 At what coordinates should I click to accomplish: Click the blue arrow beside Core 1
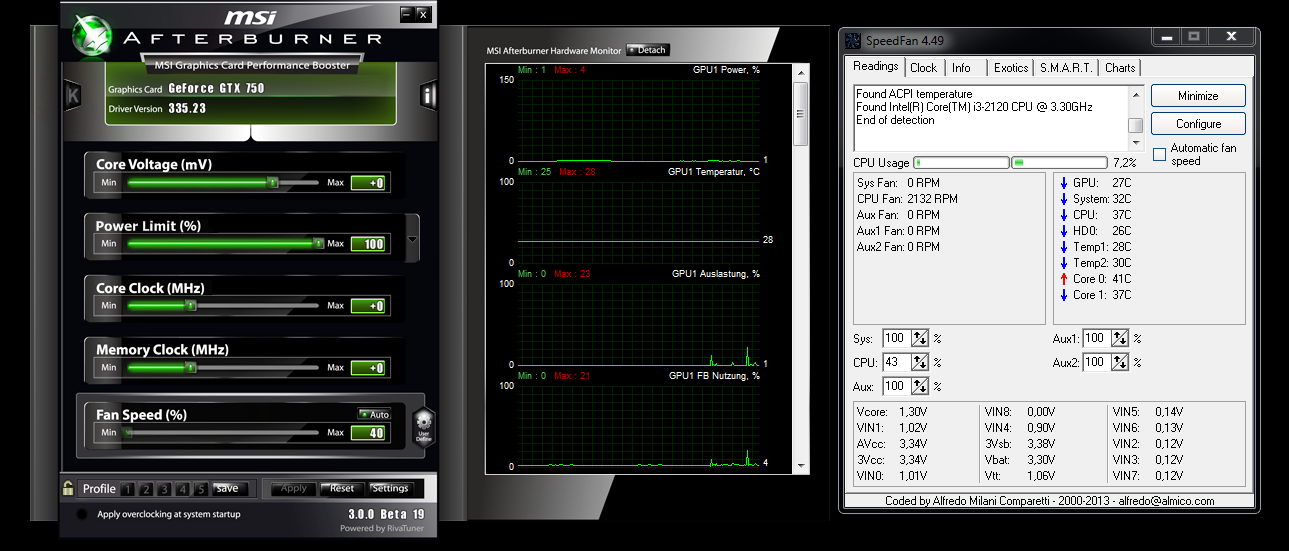[x=1064, y=295]
